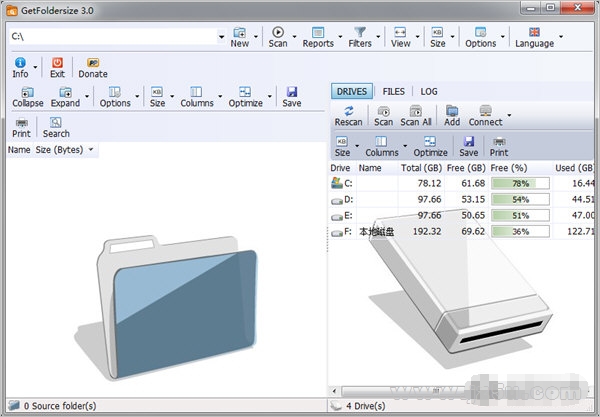This screenshot has height=417, width=600.
Task: Click the 54% free space bar
Action: click(520, 199)
